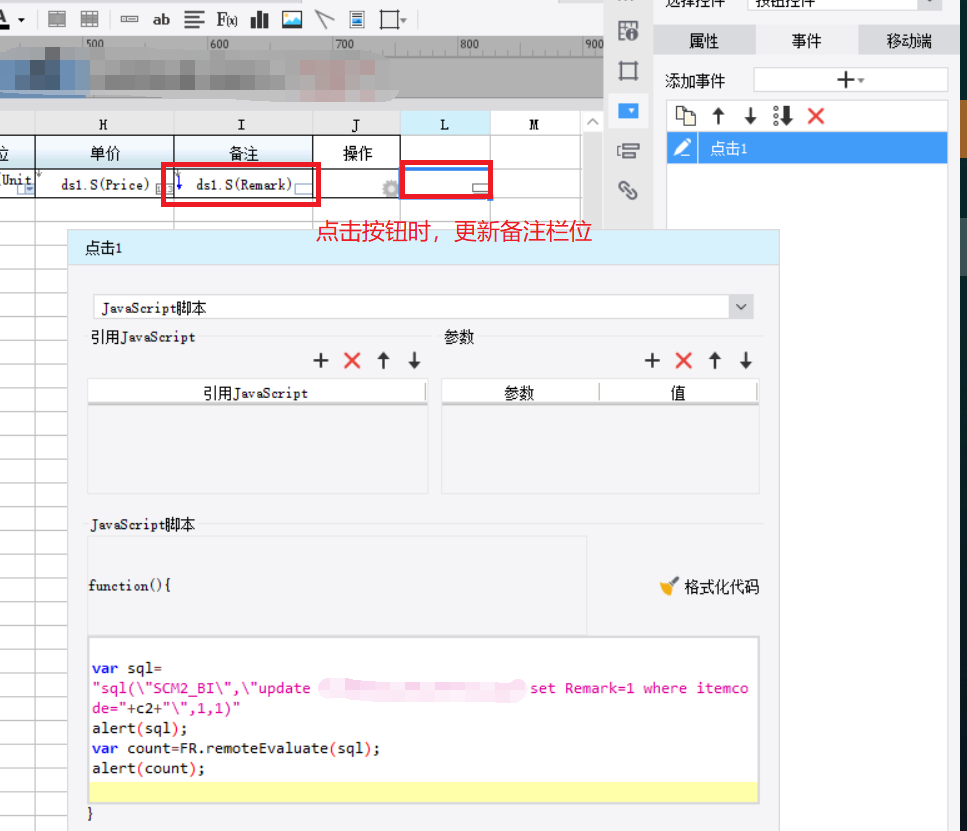Click the 参数 column header
The image size is (967, 831).
click(519, 392)
